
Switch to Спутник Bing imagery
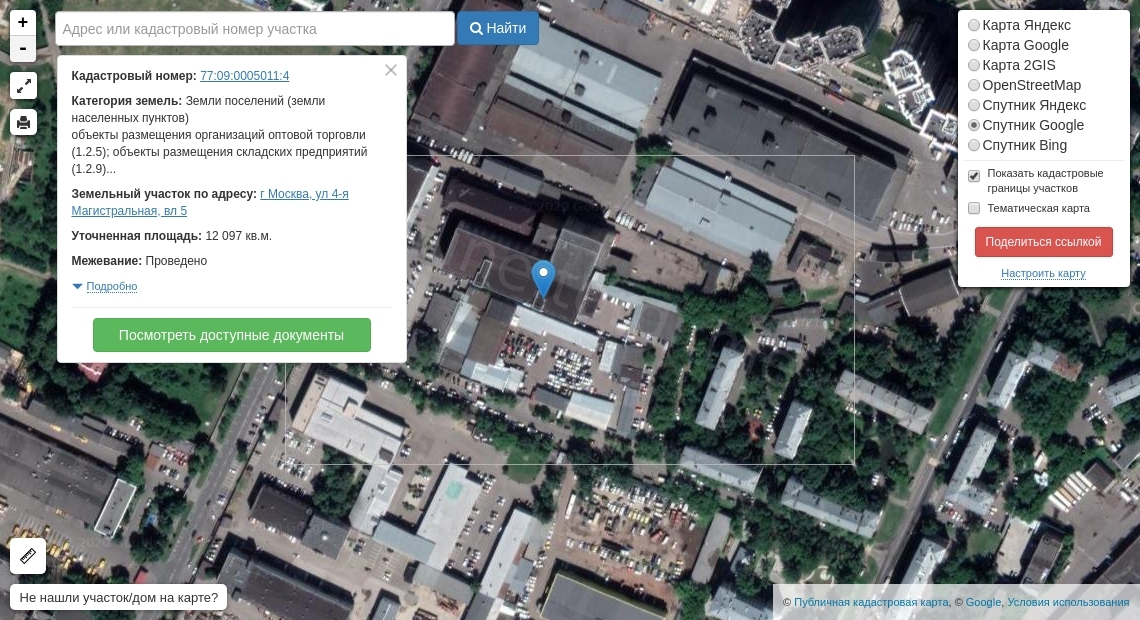click(x=974, y=145)
